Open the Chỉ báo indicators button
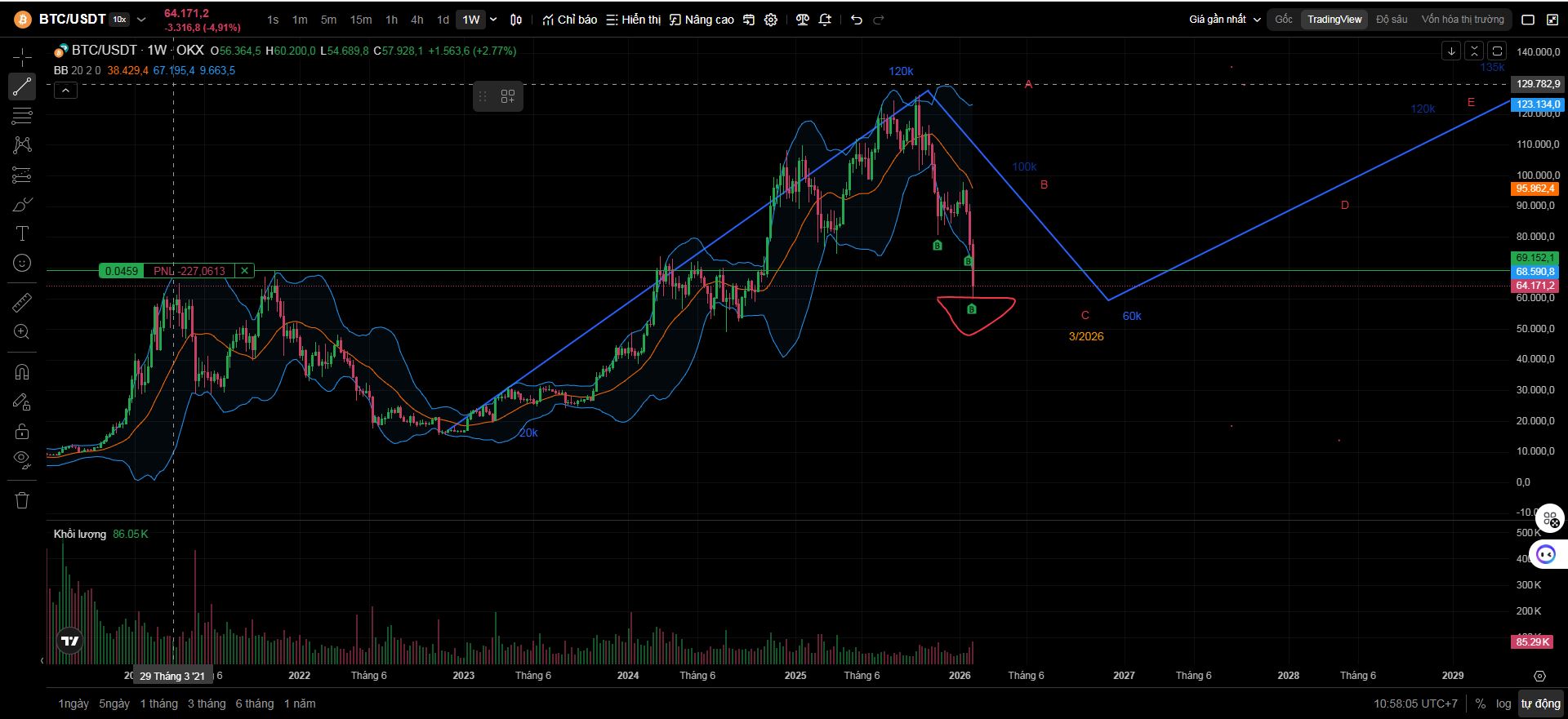Viewport: 1568px width, 719px height. 569,20
